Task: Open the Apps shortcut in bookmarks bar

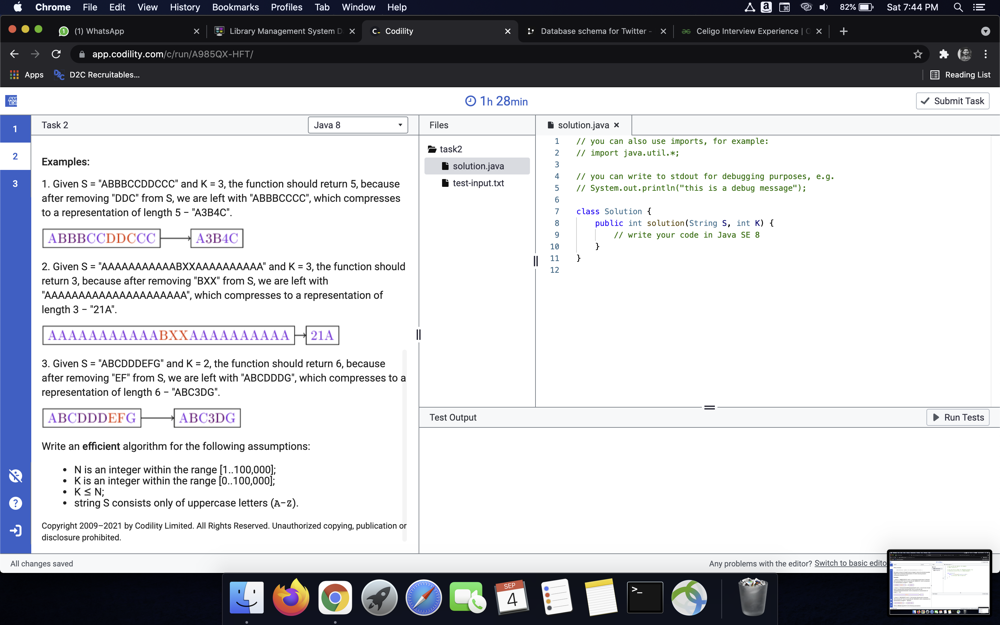Action: [26, 75]
